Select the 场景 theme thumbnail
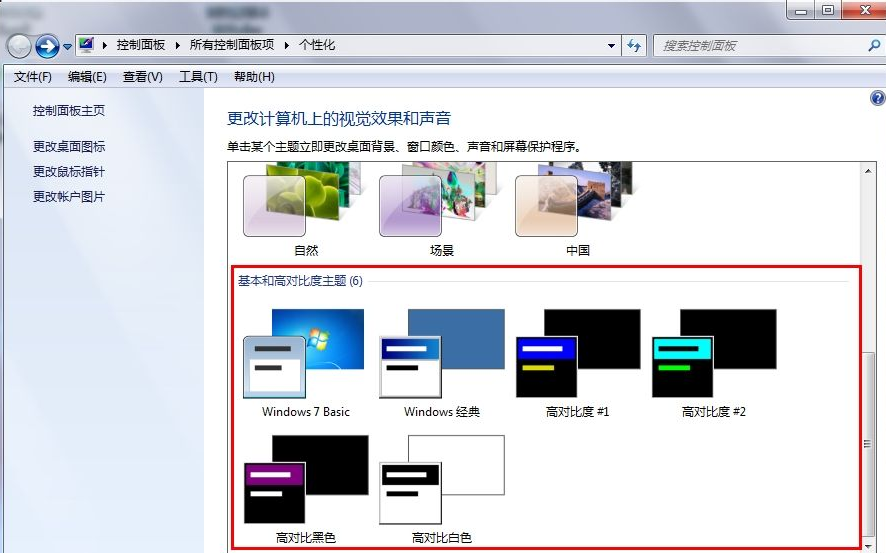The height and width of the screenshot is (553, 886). 442,209
